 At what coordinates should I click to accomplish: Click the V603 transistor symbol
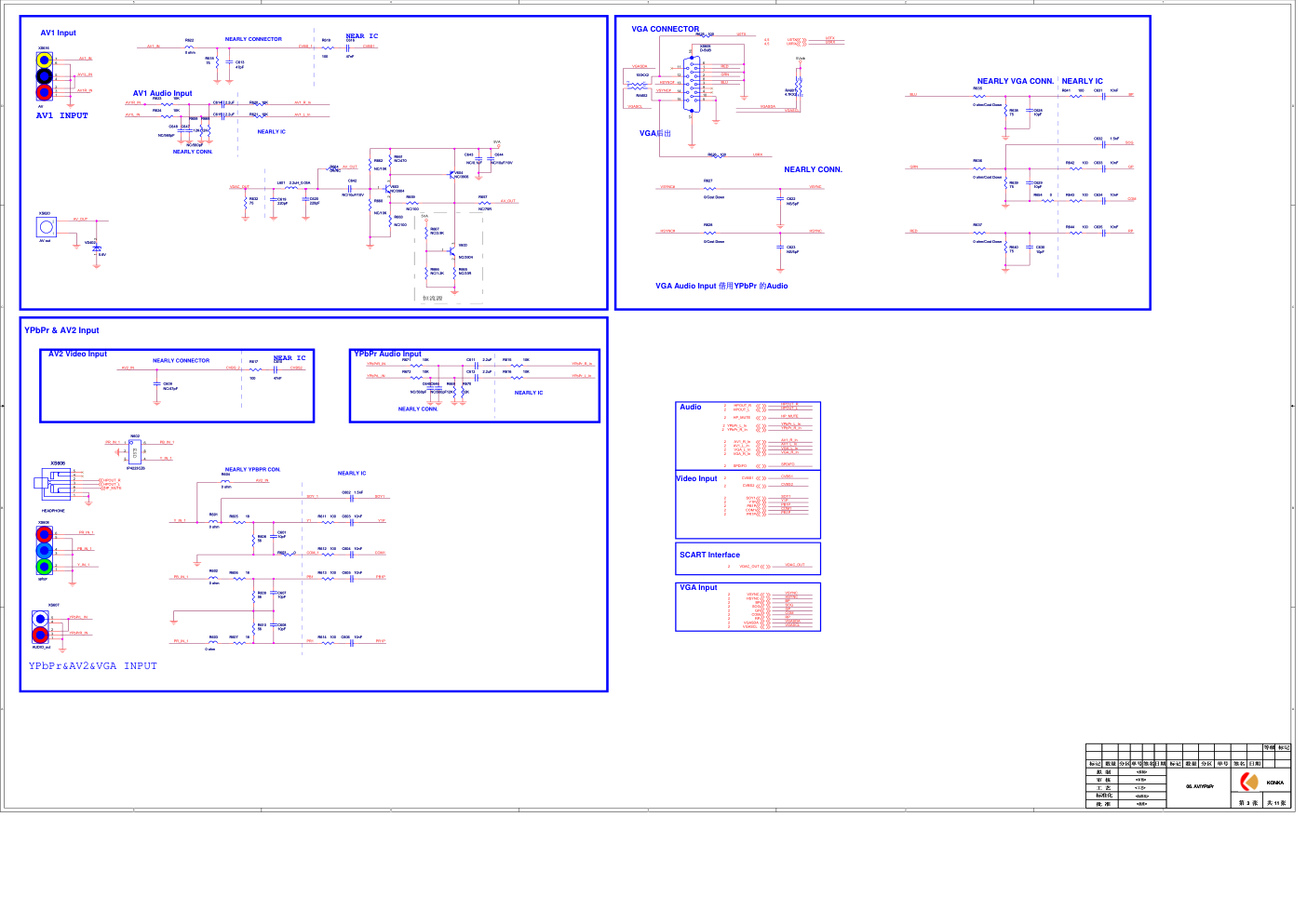coord(389,188)
